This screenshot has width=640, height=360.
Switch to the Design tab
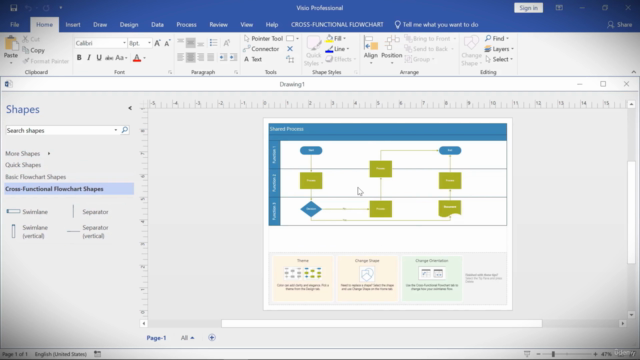click(x=129, y=24)
